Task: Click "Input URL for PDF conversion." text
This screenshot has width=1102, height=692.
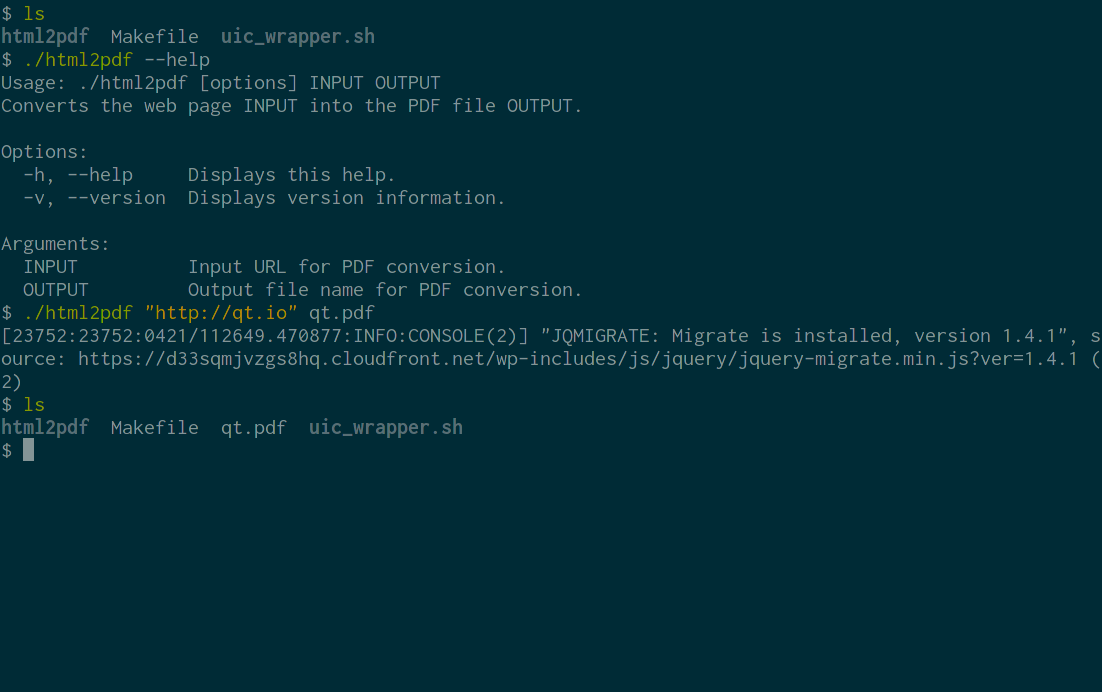Action: (346, 267)
